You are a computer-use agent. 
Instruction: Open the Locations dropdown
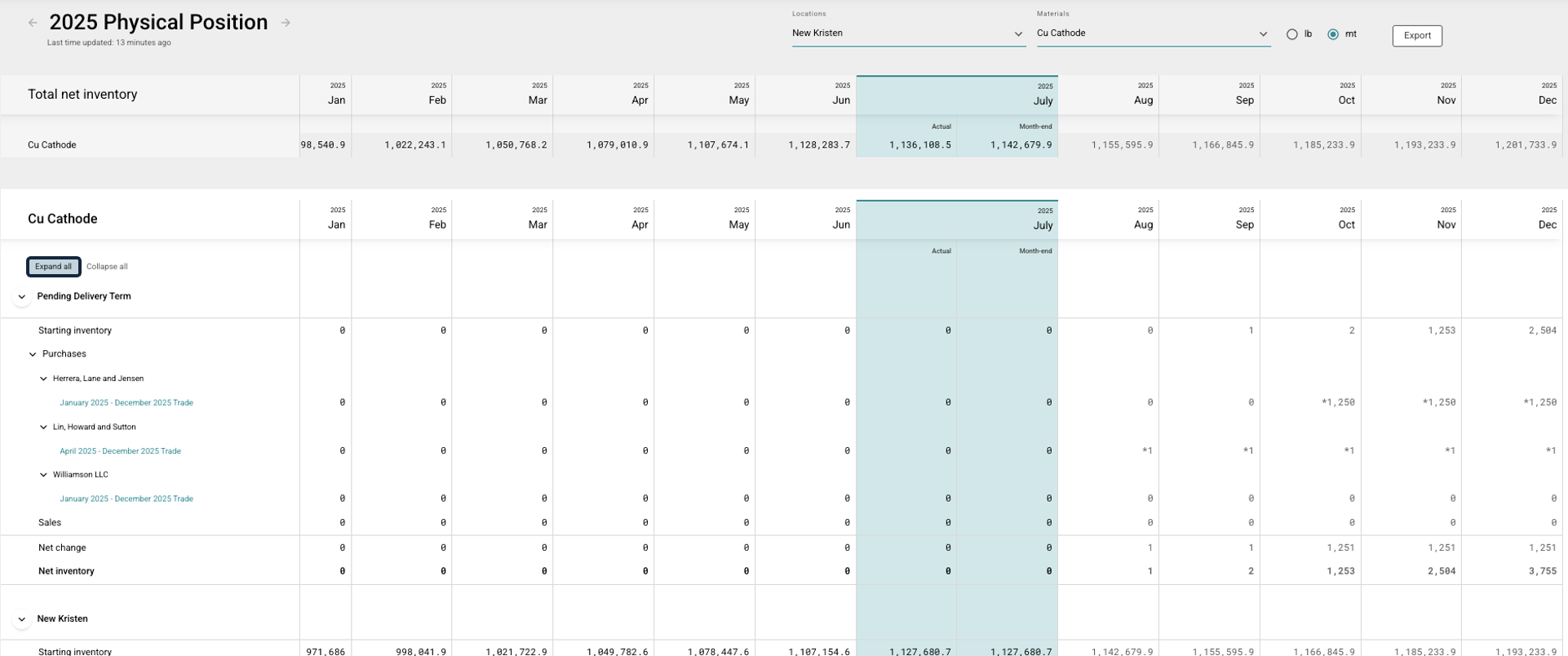tap(907, 33)
